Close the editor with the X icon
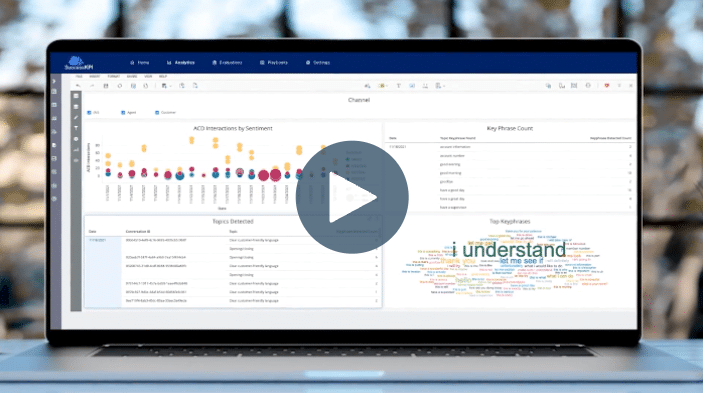This screenshot has width=703, height=393. click(631, 86)
